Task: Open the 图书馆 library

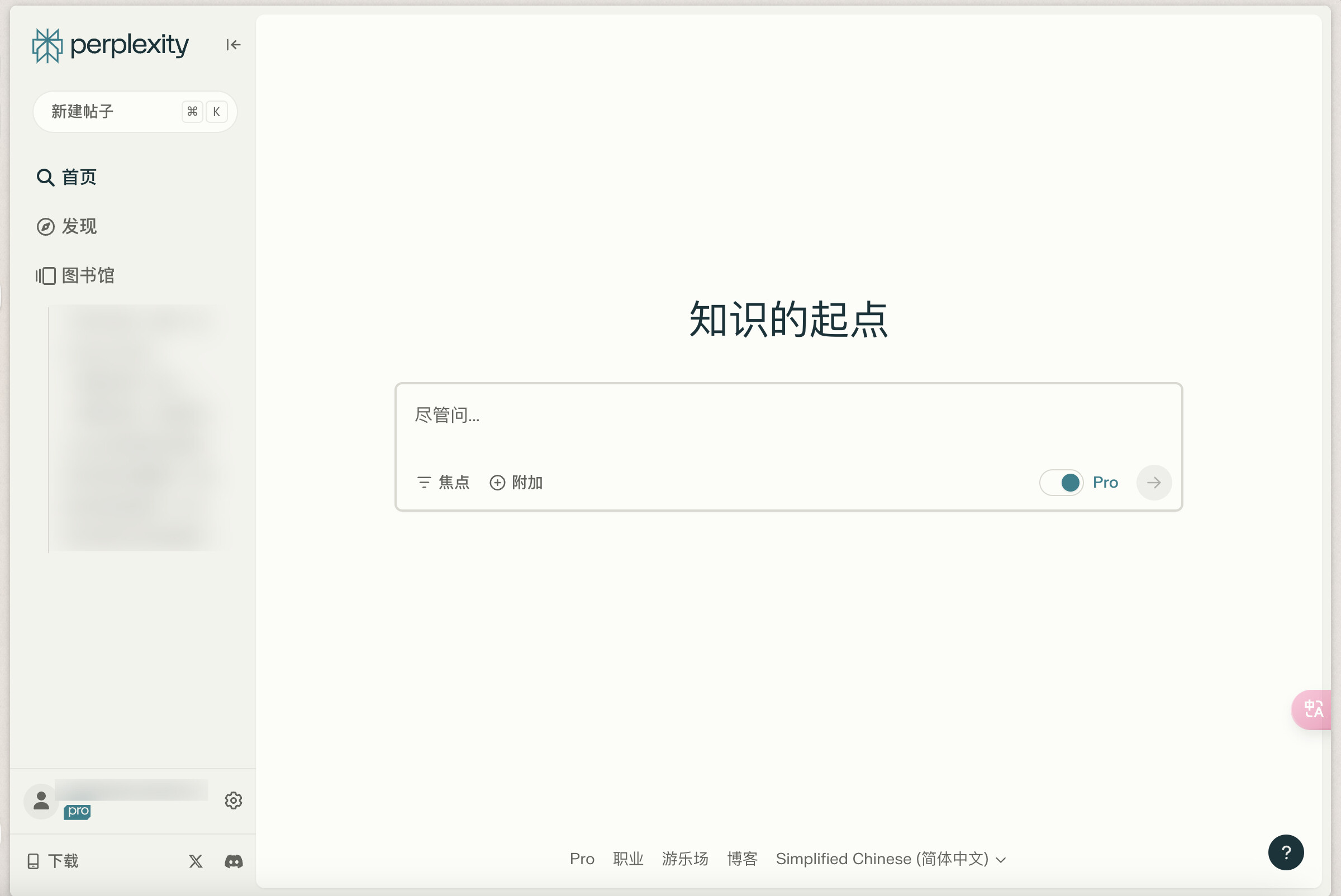Action: (x=75, y=275)
